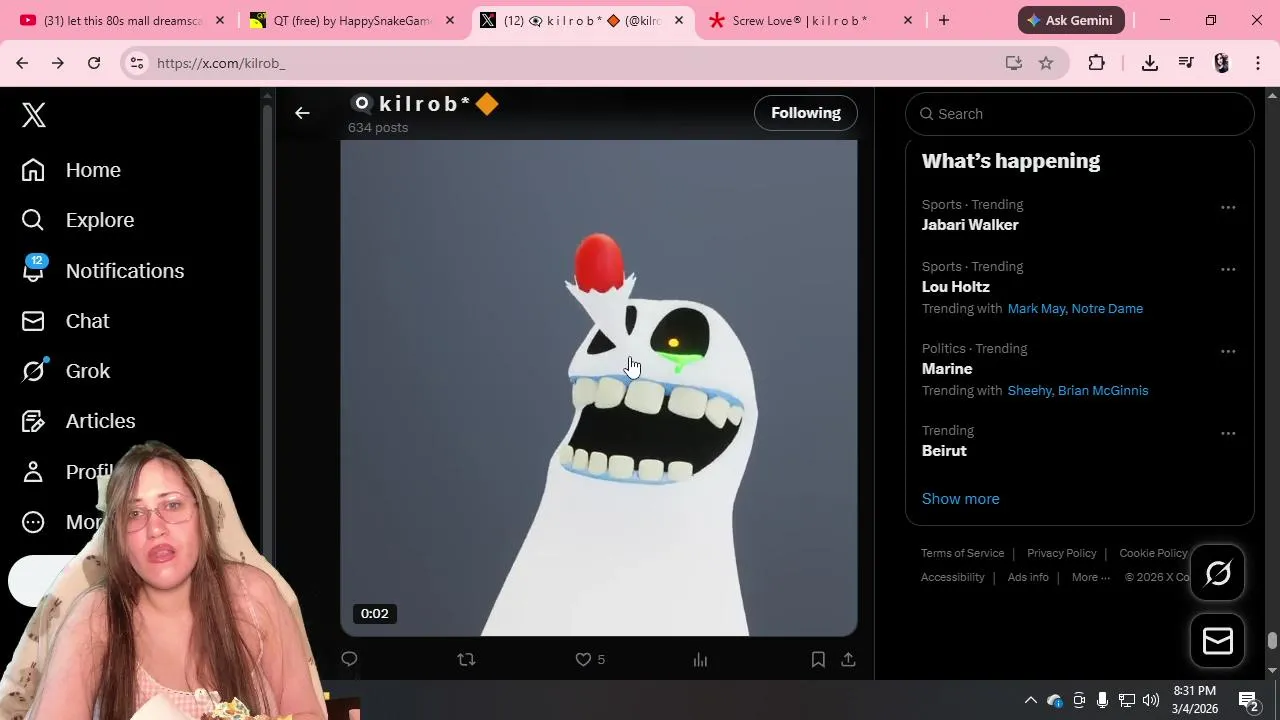Open a new browser tab
This screenshot has width=1280, height=720.
(944, 20)
